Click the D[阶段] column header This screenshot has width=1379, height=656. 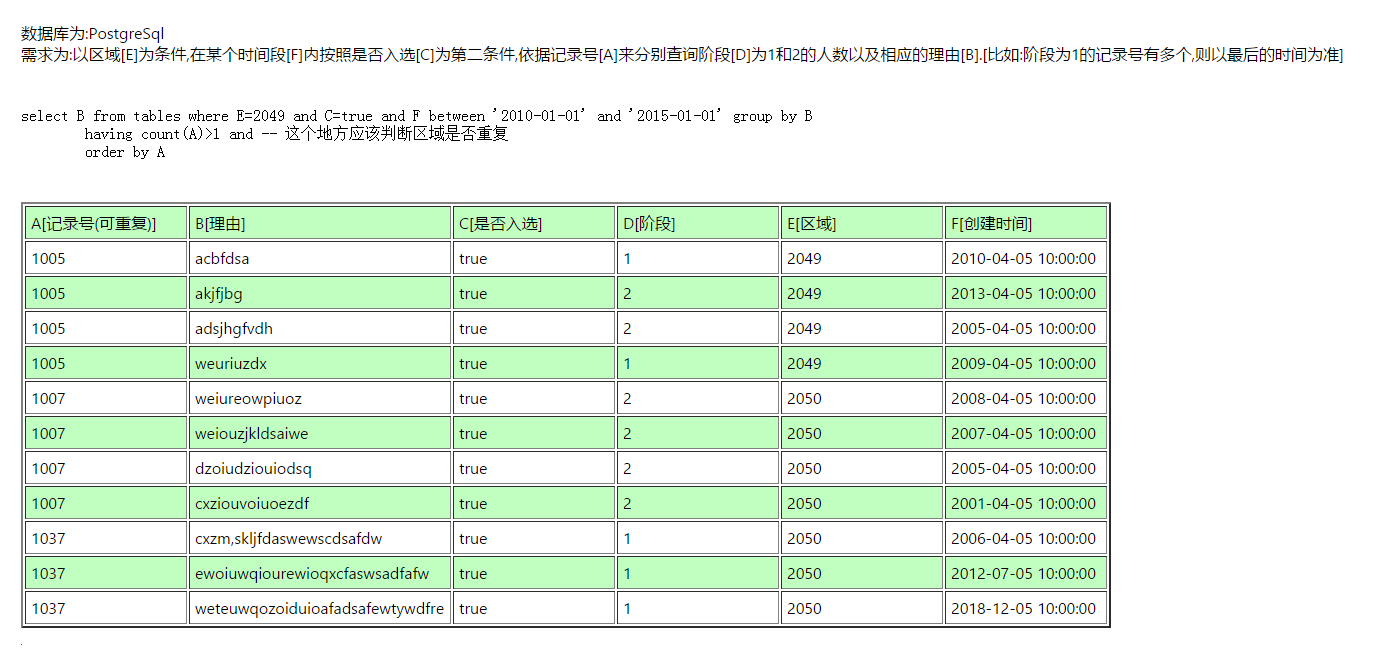698,224
